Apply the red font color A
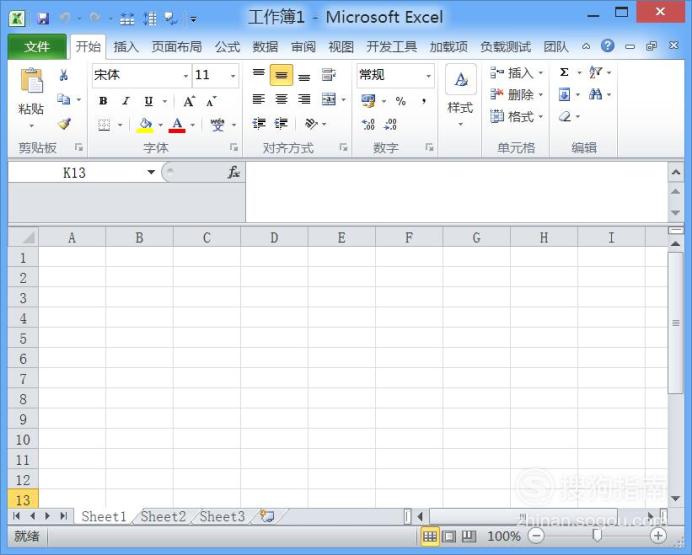 click(177, 125)
